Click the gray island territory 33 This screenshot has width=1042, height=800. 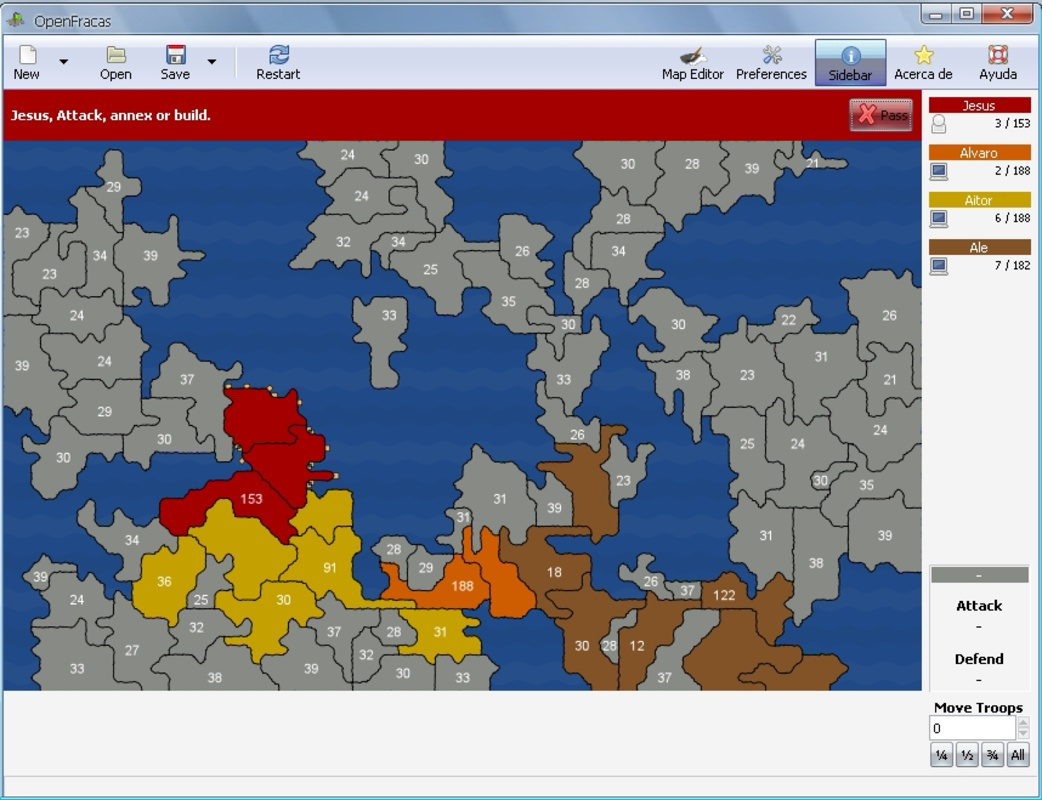click(x=389, y=316)
